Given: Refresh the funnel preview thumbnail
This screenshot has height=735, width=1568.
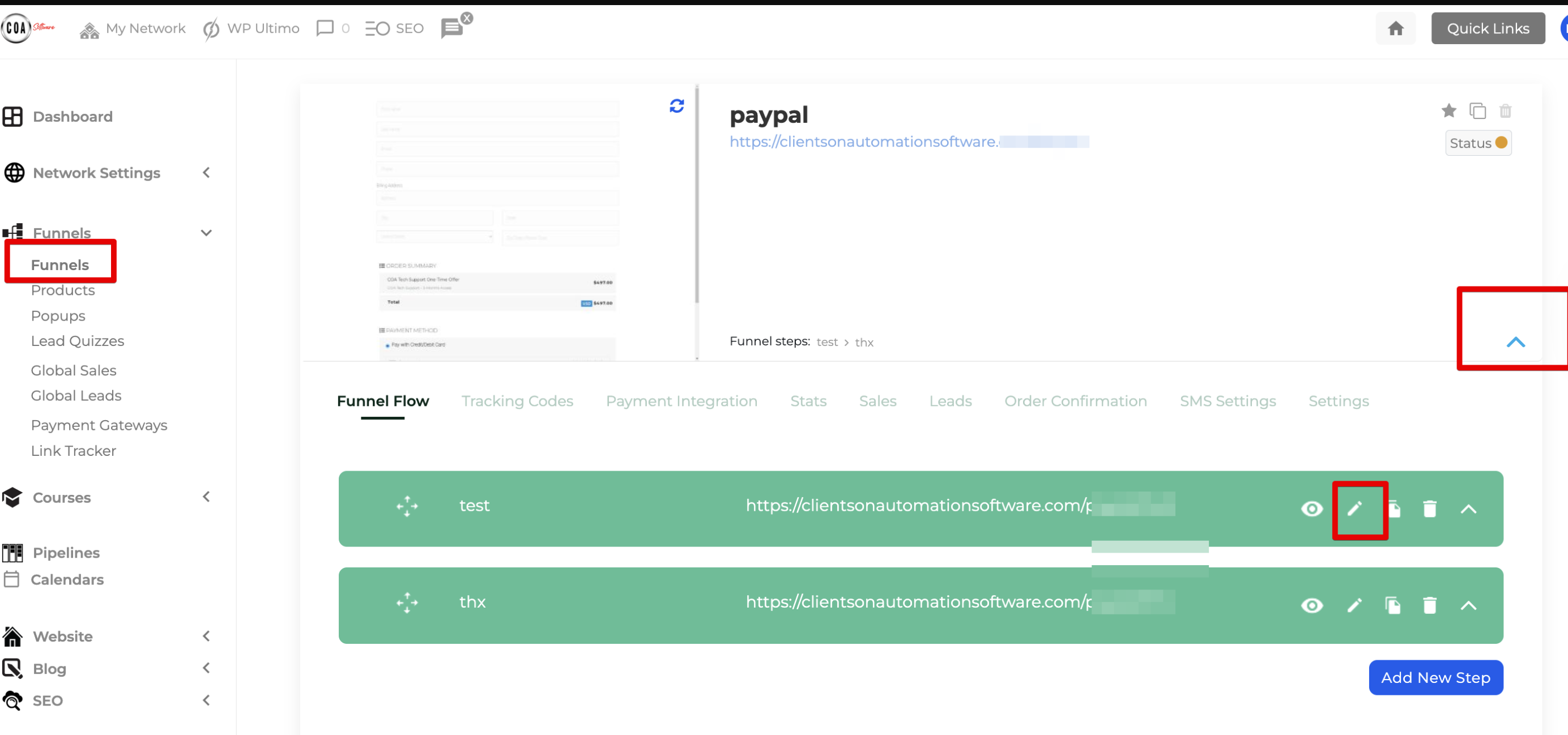Looking at the screenshot, I should tap(676, 106).
